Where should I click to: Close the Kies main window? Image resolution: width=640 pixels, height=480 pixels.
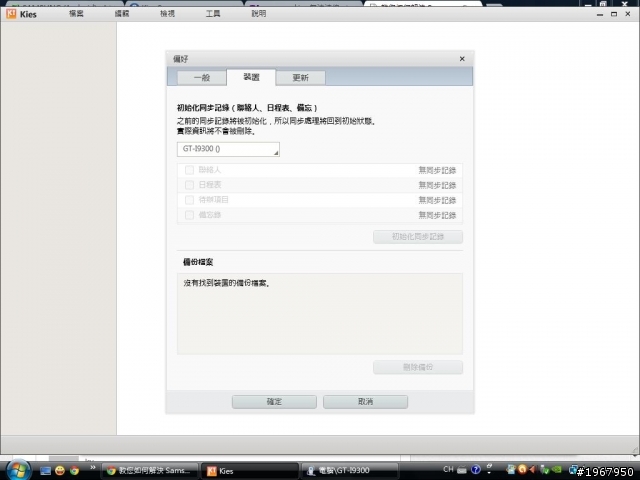pyautogui.click(x=628, y=14)
